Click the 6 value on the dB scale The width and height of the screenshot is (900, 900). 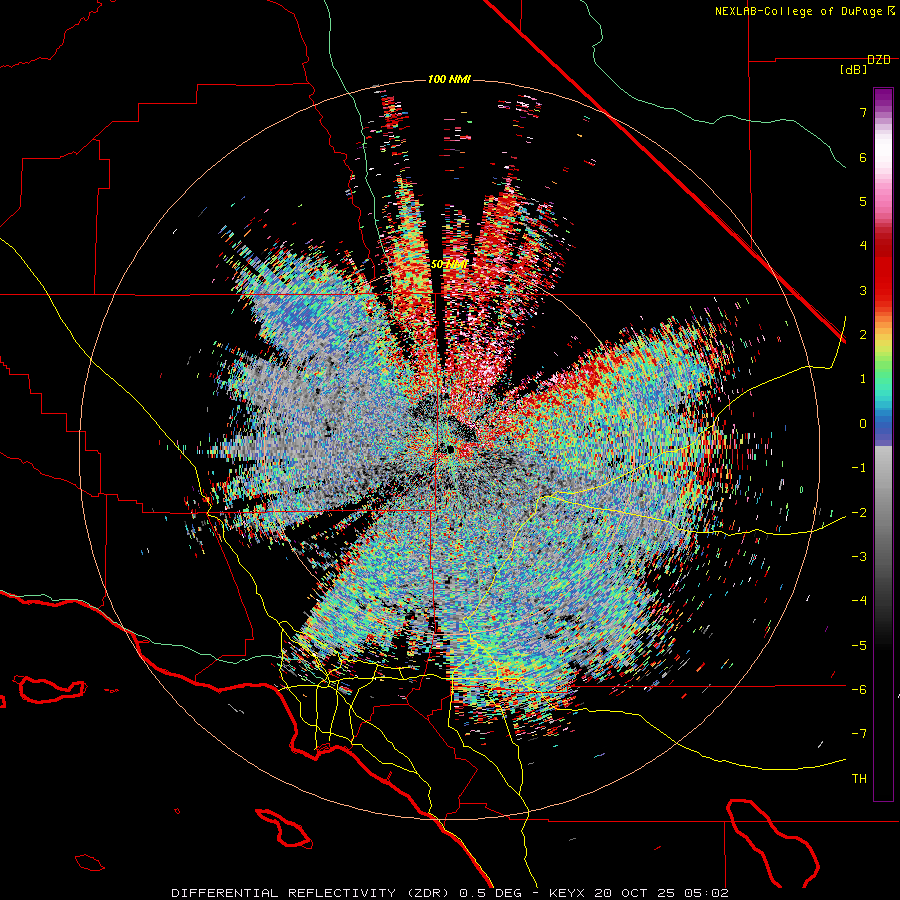[x=863, y=157]
